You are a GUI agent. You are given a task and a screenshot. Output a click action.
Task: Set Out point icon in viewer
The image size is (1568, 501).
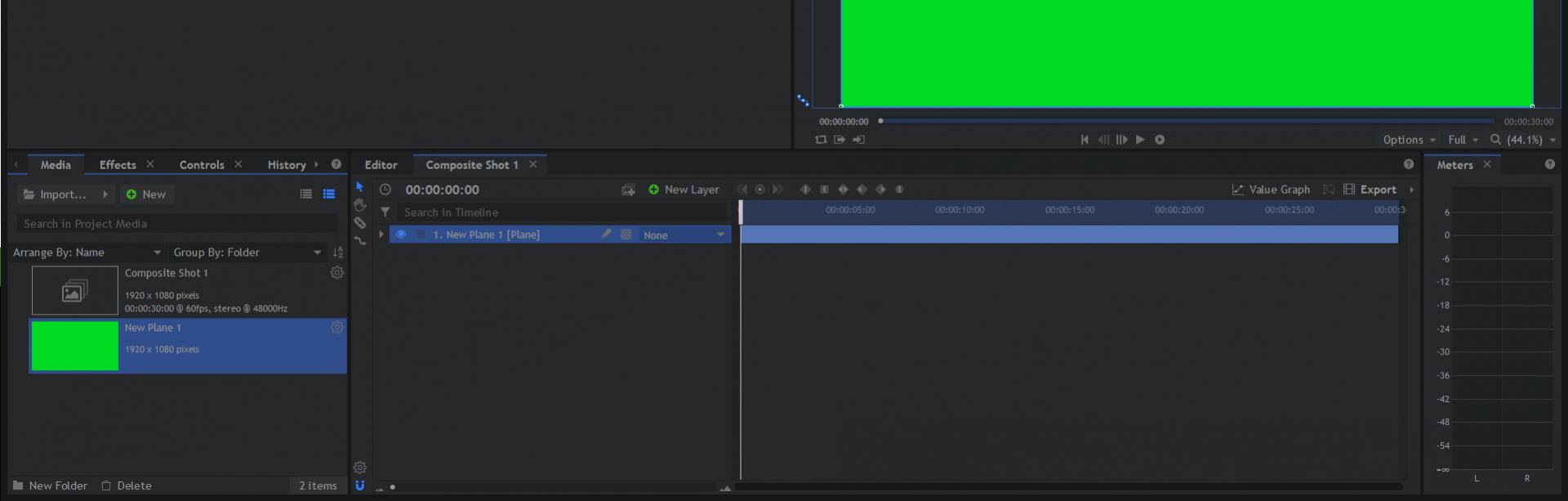(x=858, y=140)
